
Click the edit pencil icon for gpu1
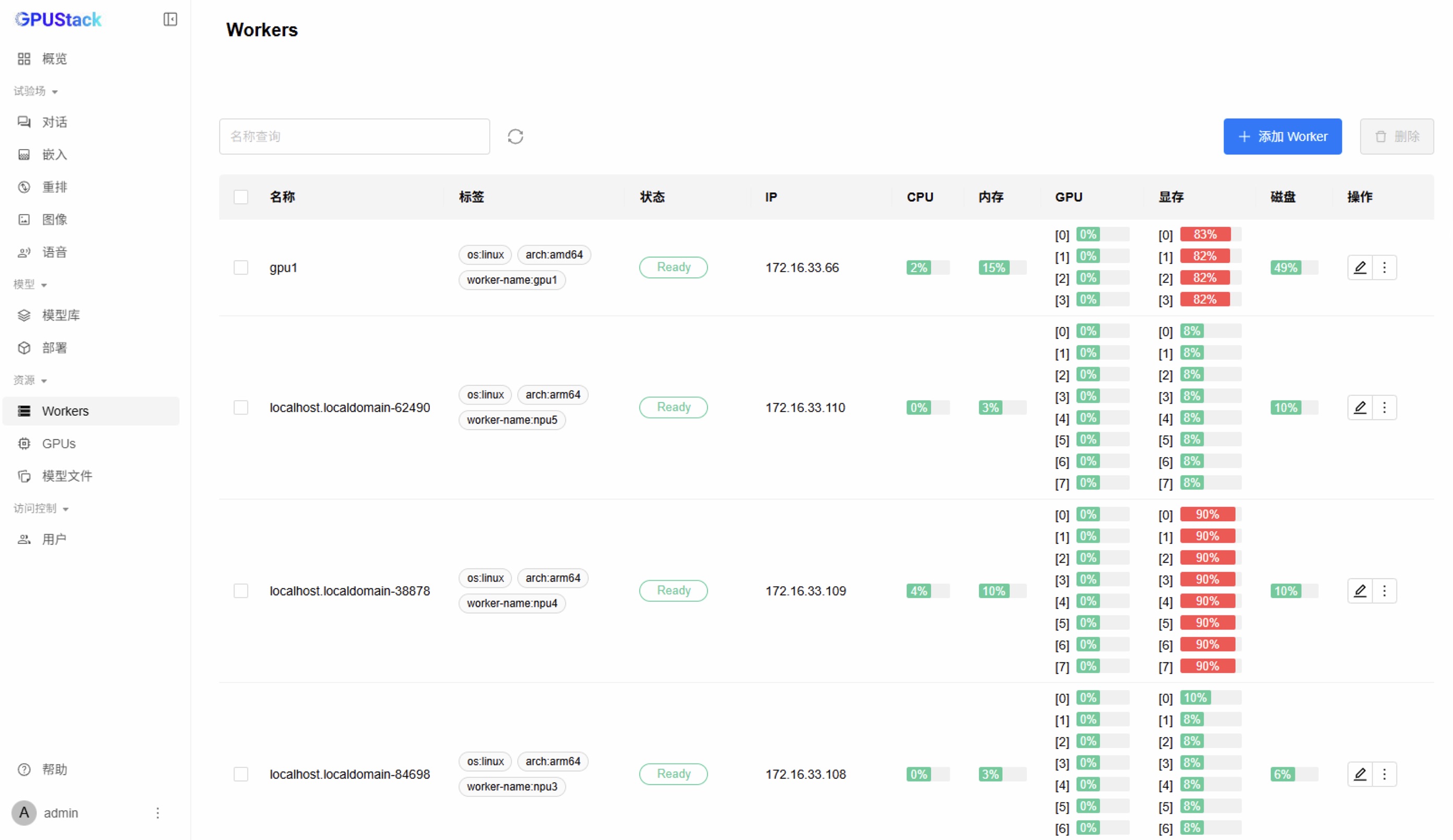coord(1360,267)
